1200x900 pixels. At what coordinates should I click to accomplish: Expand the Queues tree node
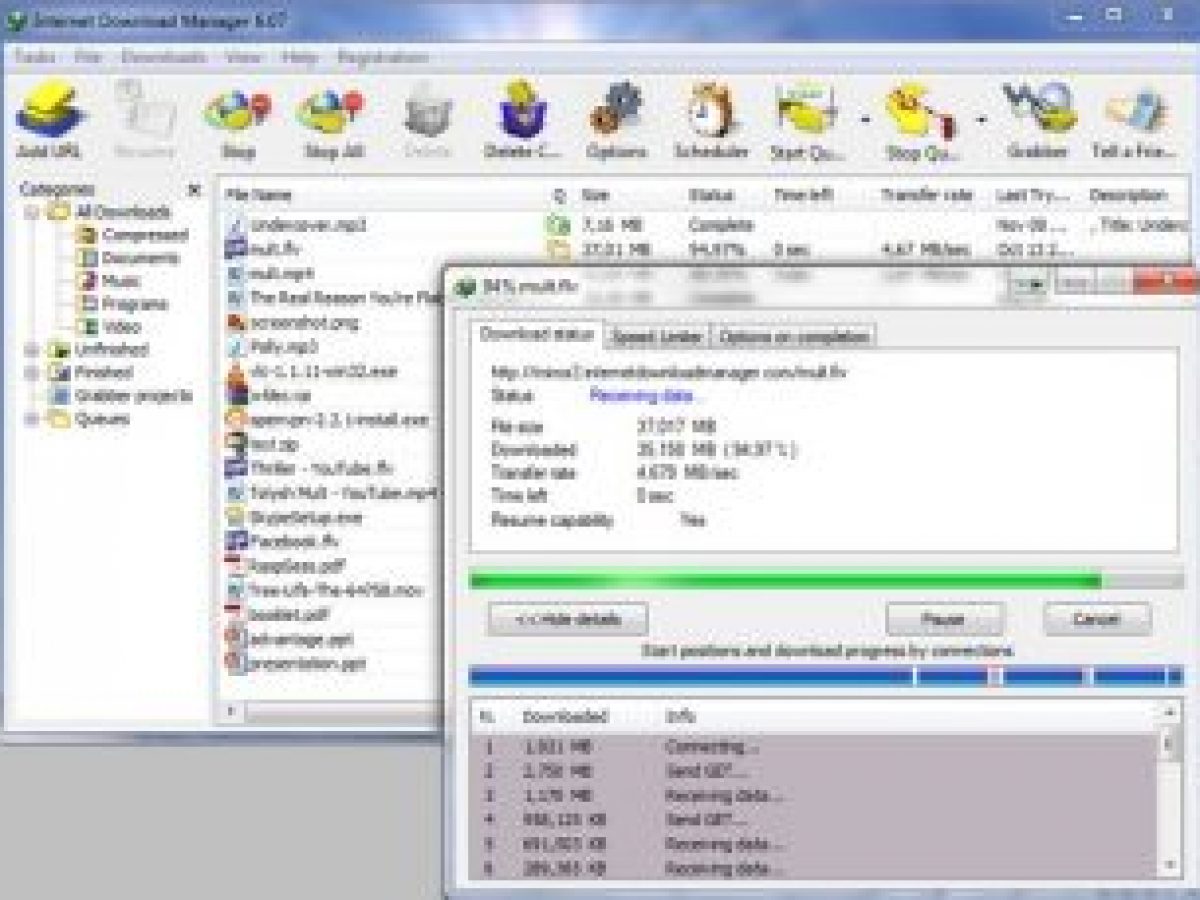(x=31, y=419)
